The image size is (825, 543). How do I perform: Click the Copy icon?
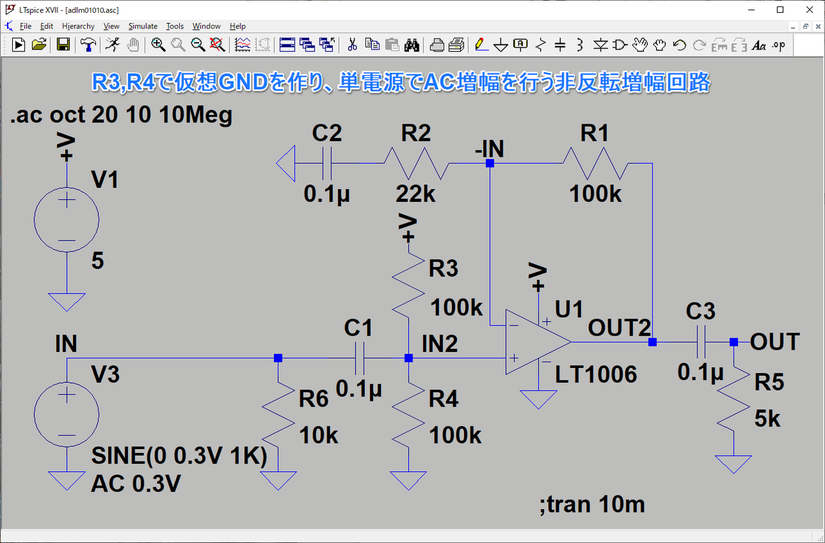click(x=372, y=45)
